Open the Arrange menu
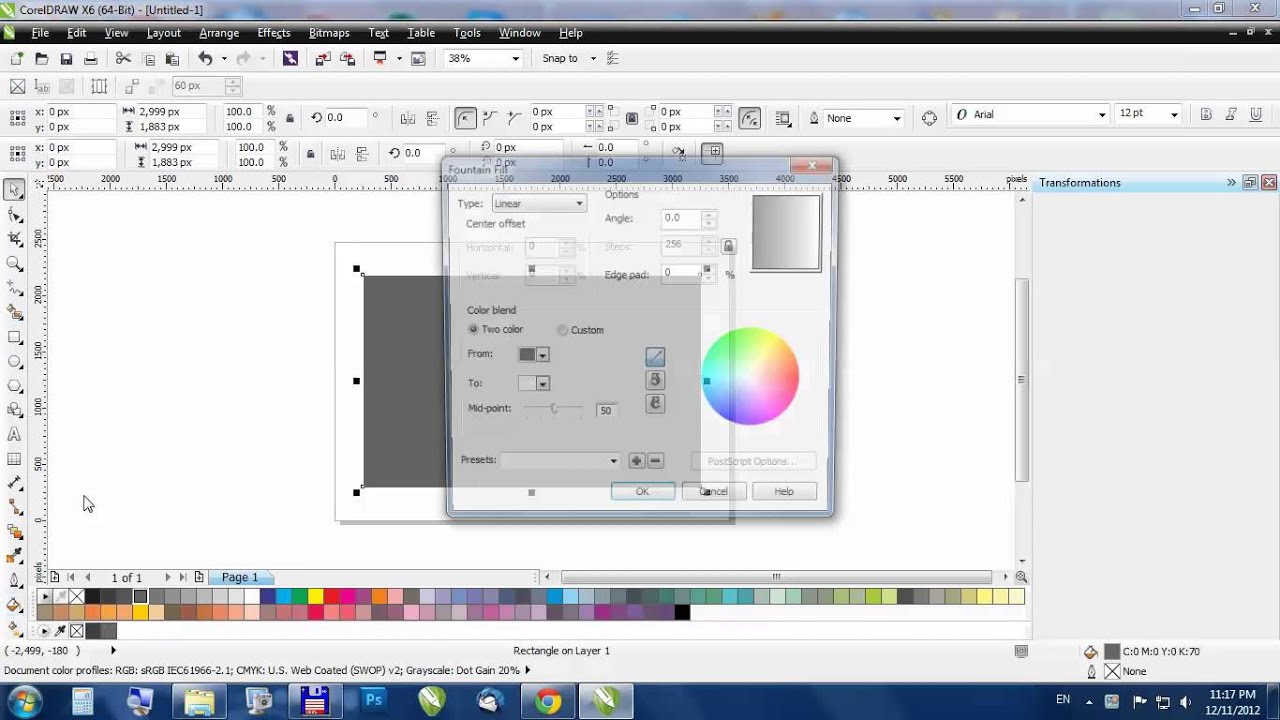Viewport: 1280px width, 720px height. [x=219, y=33]
